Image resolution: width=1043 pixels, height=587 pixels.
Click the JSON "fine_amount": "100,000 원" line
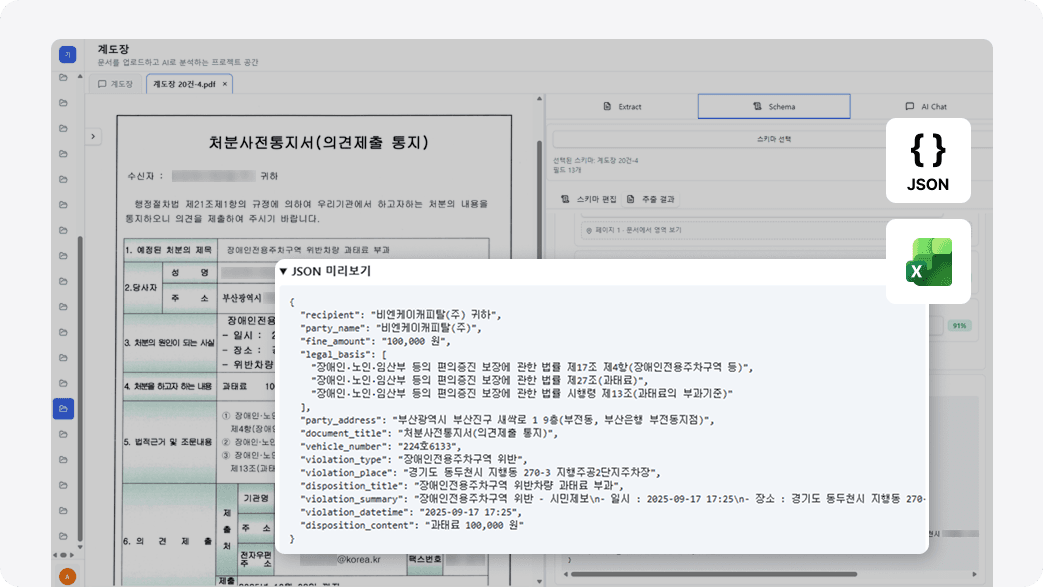click(375, 341)
